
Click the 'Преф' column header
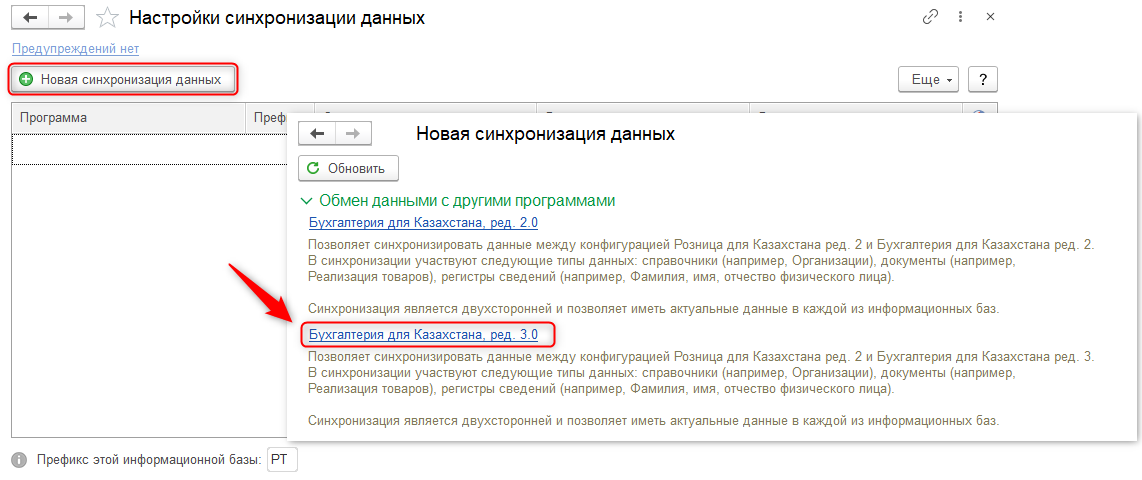(268, 117)
